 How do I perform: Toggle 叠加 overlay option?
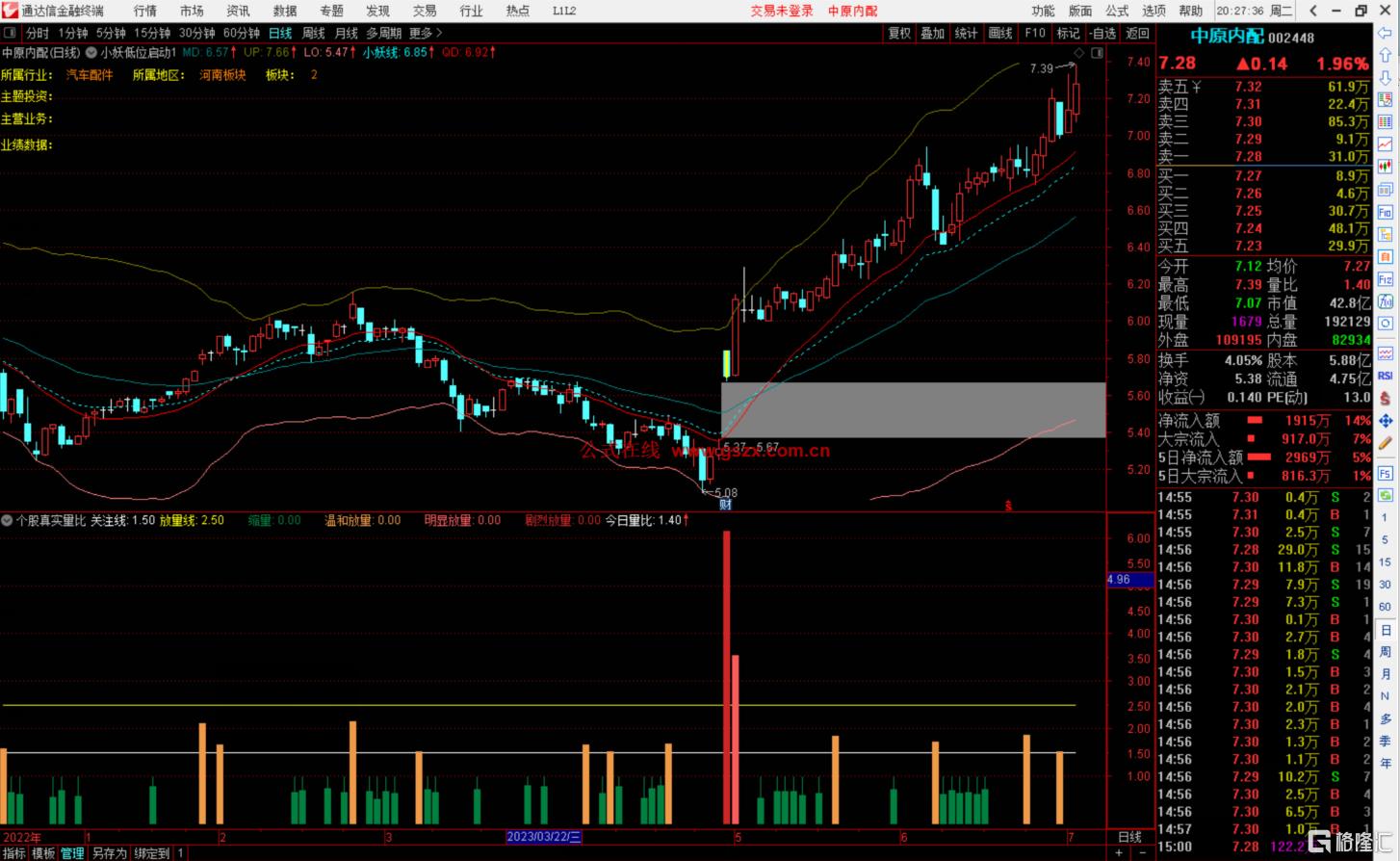point(933,33)
